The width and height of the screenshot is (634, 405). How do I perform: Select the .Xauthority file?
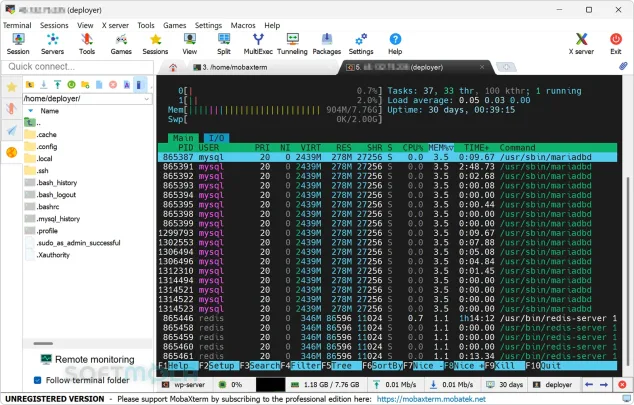point(47,255)
